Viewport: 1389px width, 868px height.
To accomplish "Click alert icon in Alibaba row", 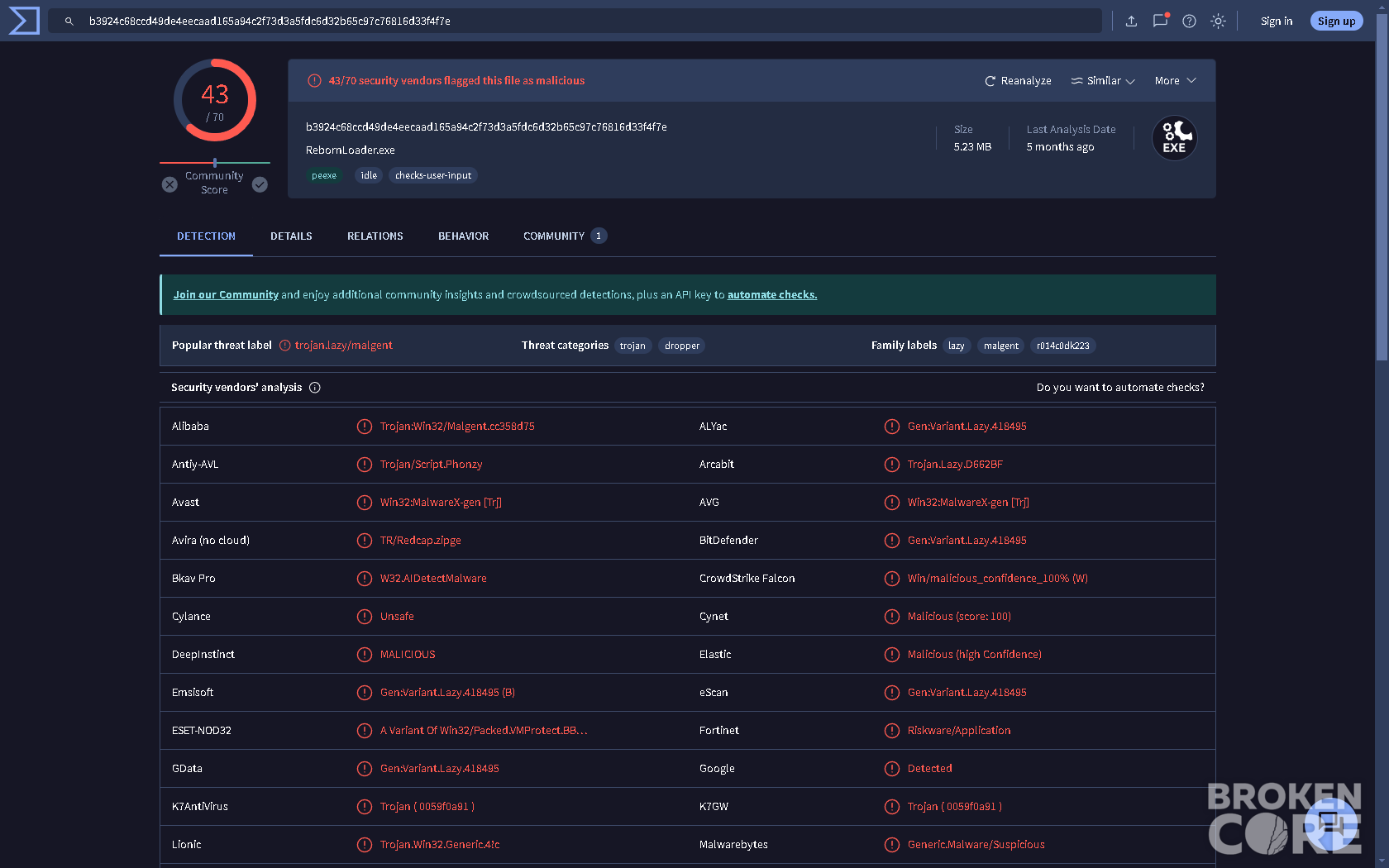I will pyautogui.click(x=364, y=427).
